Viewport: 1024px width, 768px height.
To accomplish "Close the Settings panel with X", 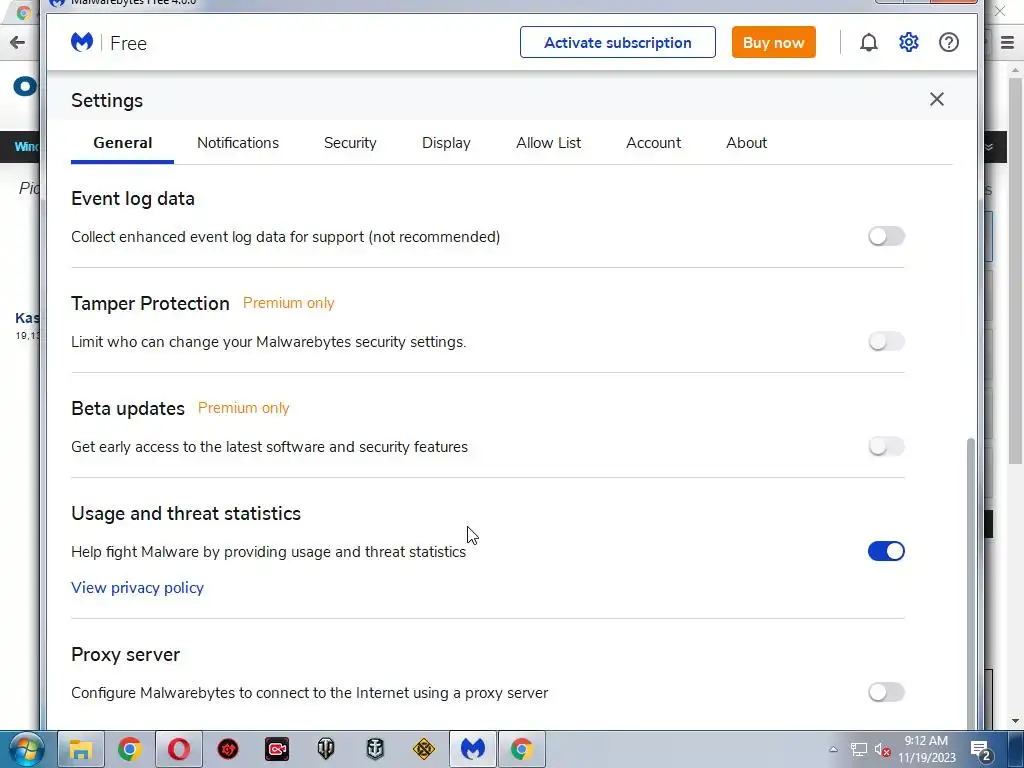I will click(x=936, y=99).
